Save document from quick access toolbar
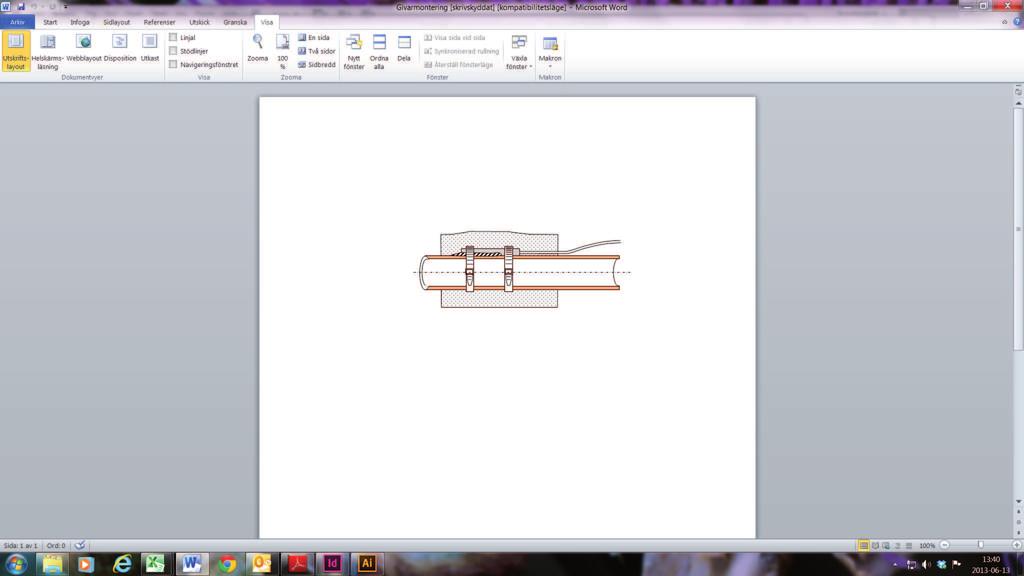 tap(21, 7)
